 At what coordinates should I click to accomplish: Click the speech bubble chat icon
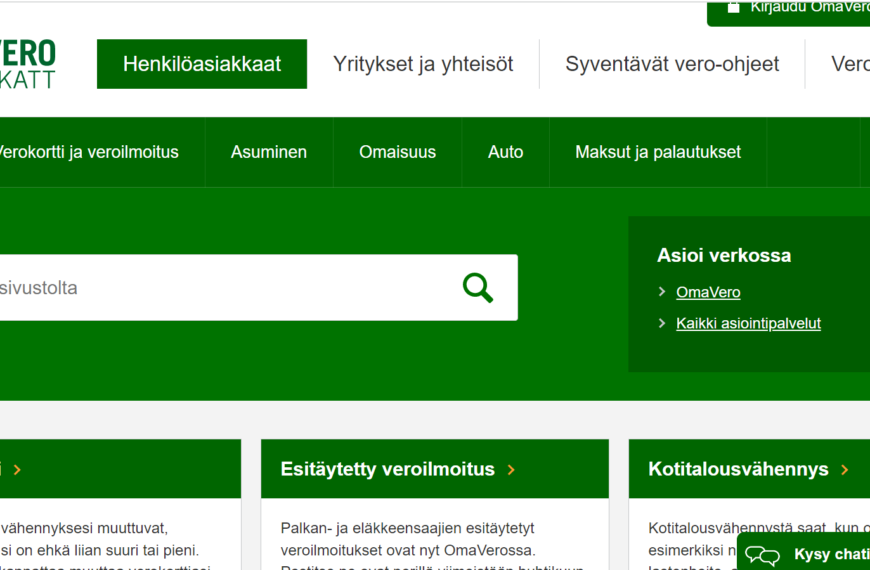click(x=763, y=555)
